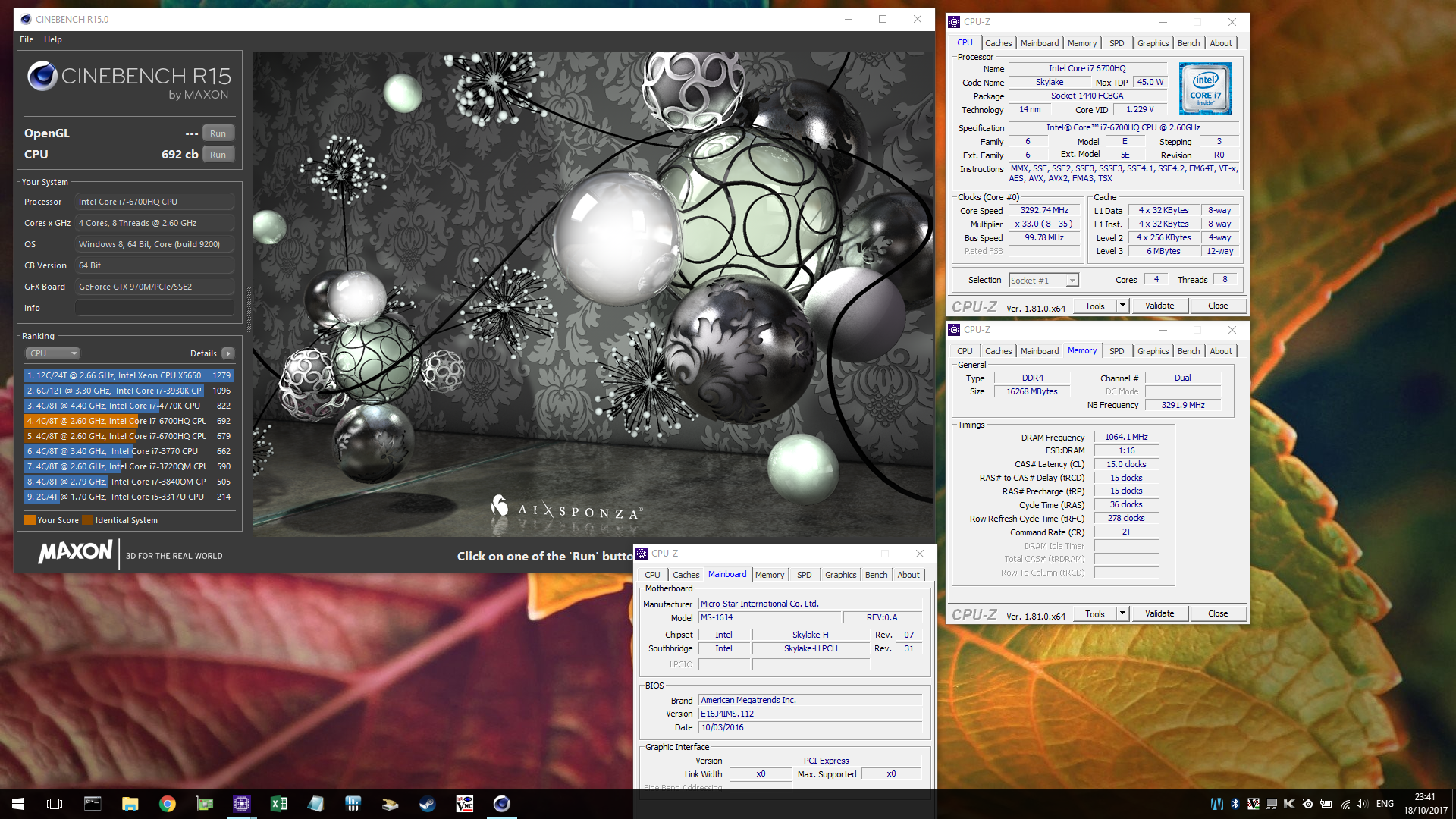Click the Your Score orange legend swatch

pos(30,520)
